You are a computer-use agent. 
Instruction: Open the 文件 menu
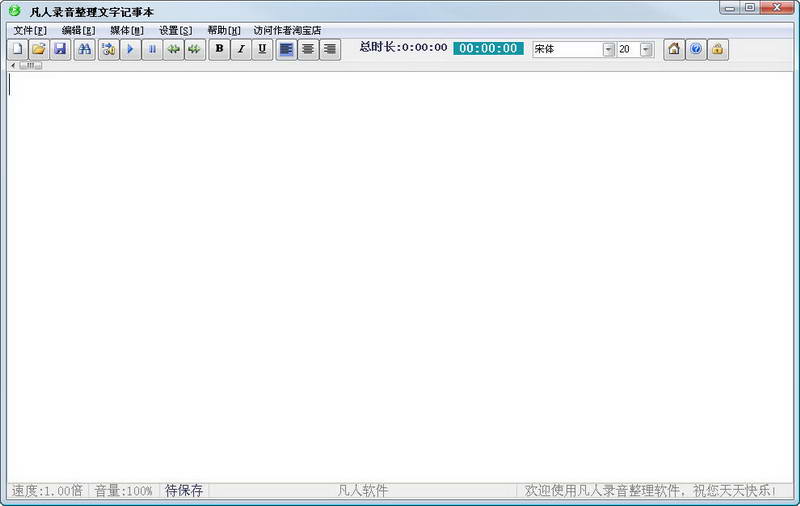(30, 31)
